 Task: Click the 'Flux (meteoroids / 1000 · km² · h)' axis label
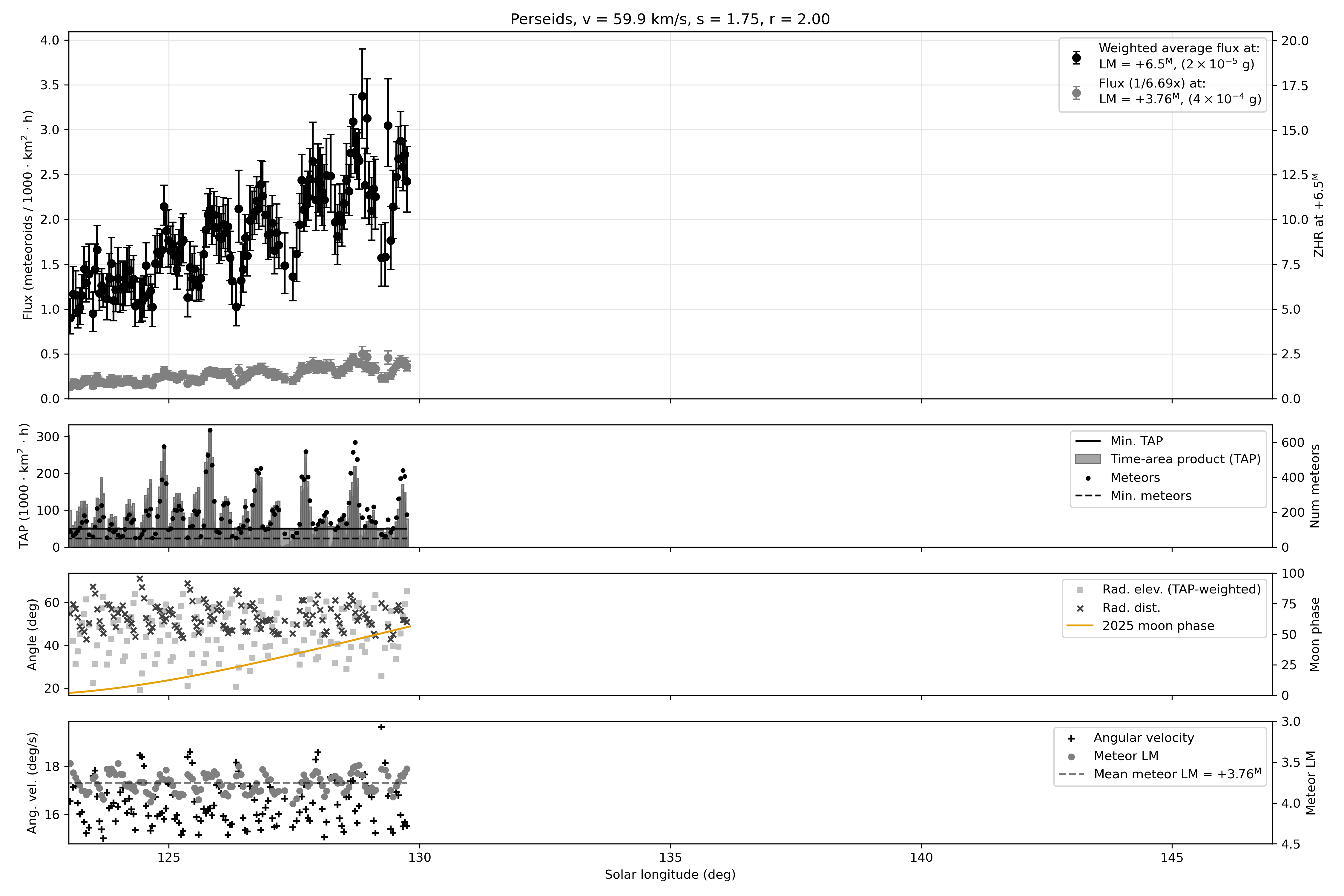28,215
